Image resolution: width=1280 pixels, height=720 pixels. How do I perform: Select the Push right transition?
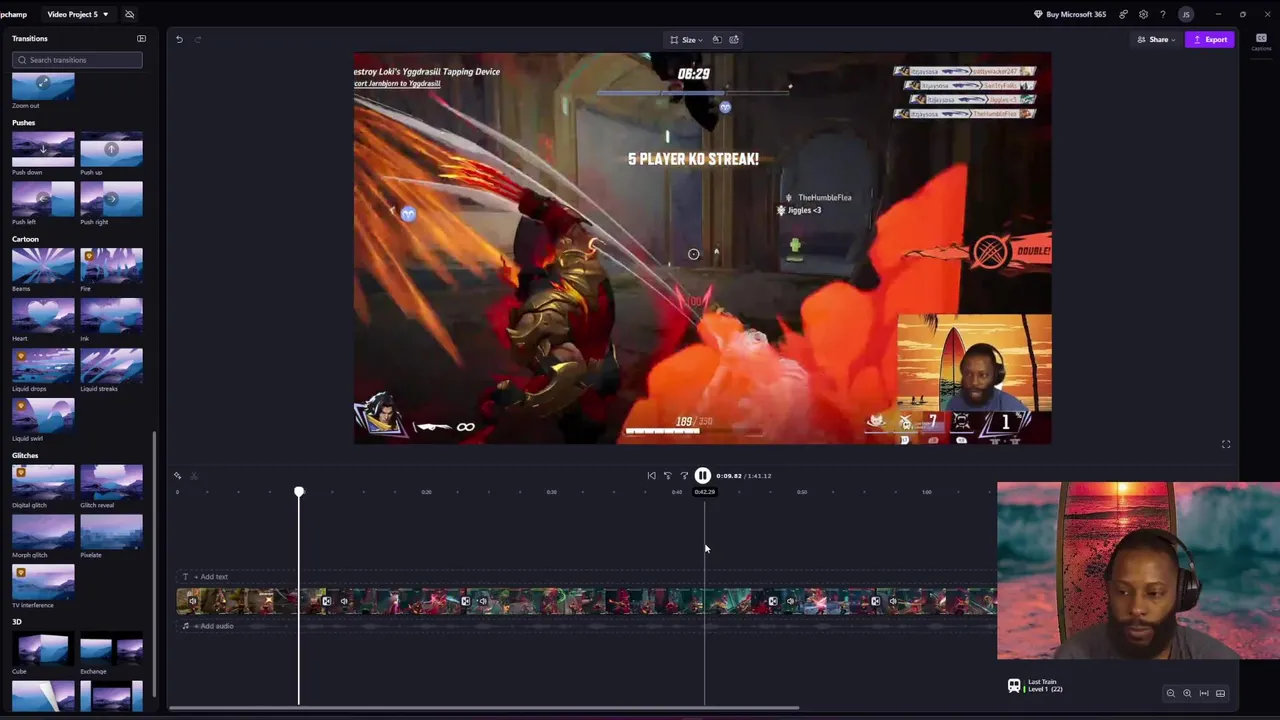111,199
